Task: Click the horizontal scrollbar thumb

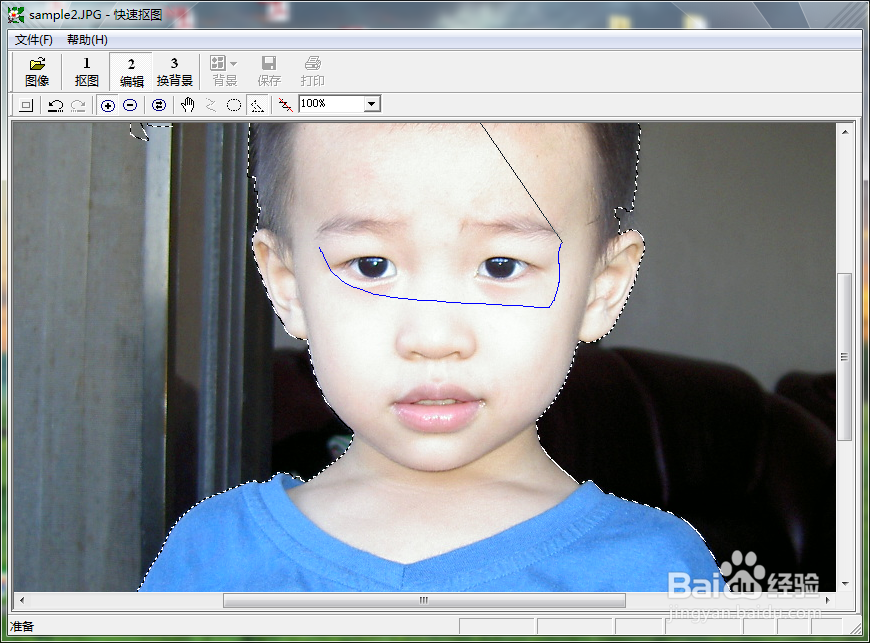Action: [424, 600]
